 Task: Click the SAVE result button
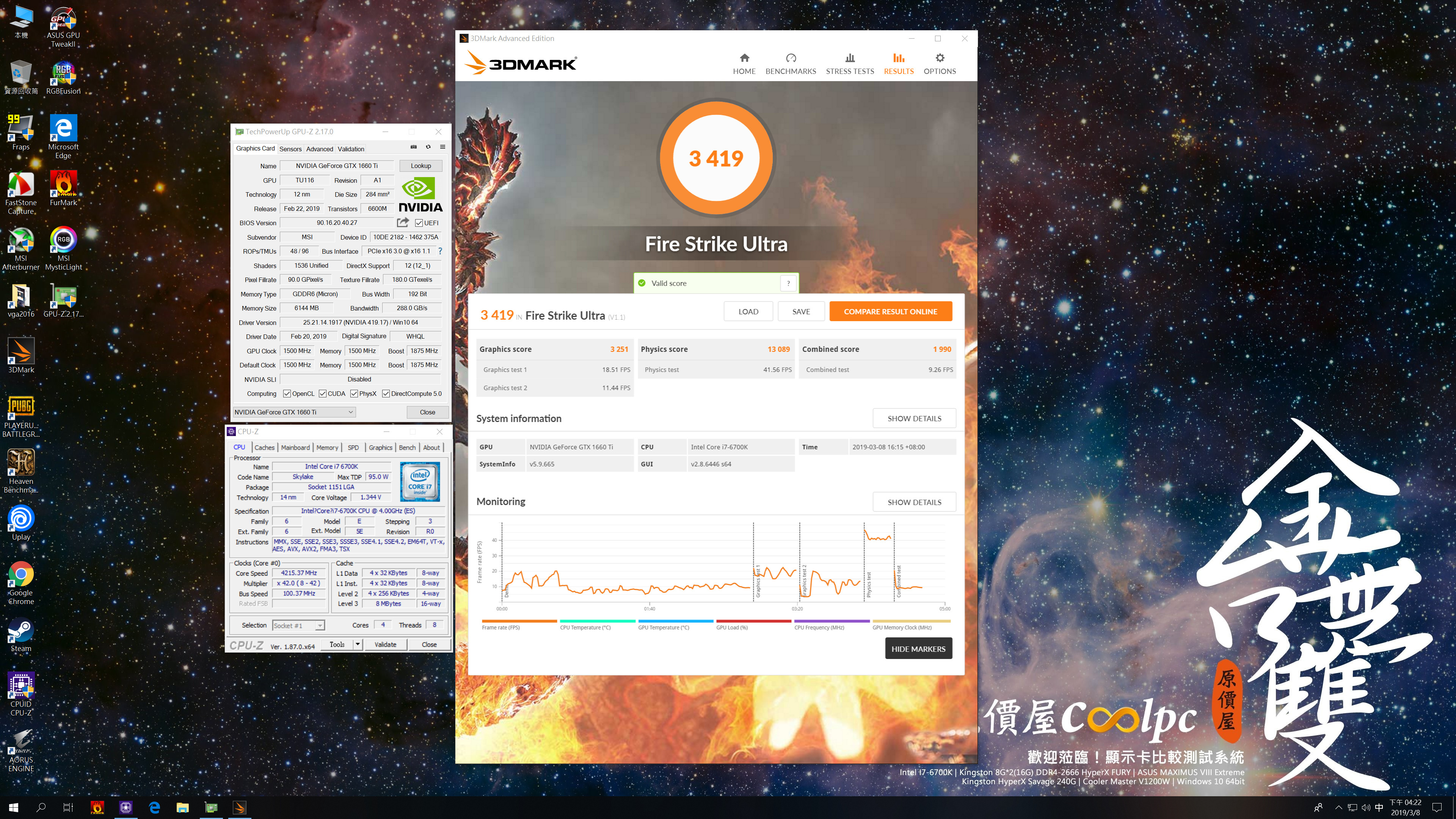point(801,311)
